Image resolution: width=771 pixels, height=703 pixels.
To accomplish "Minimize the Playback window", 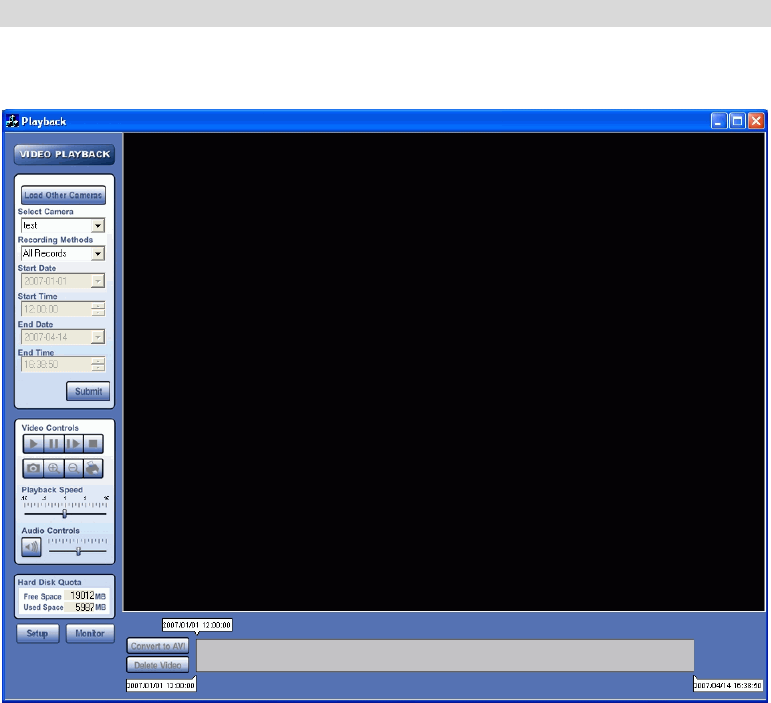I will tap(719, 121).
